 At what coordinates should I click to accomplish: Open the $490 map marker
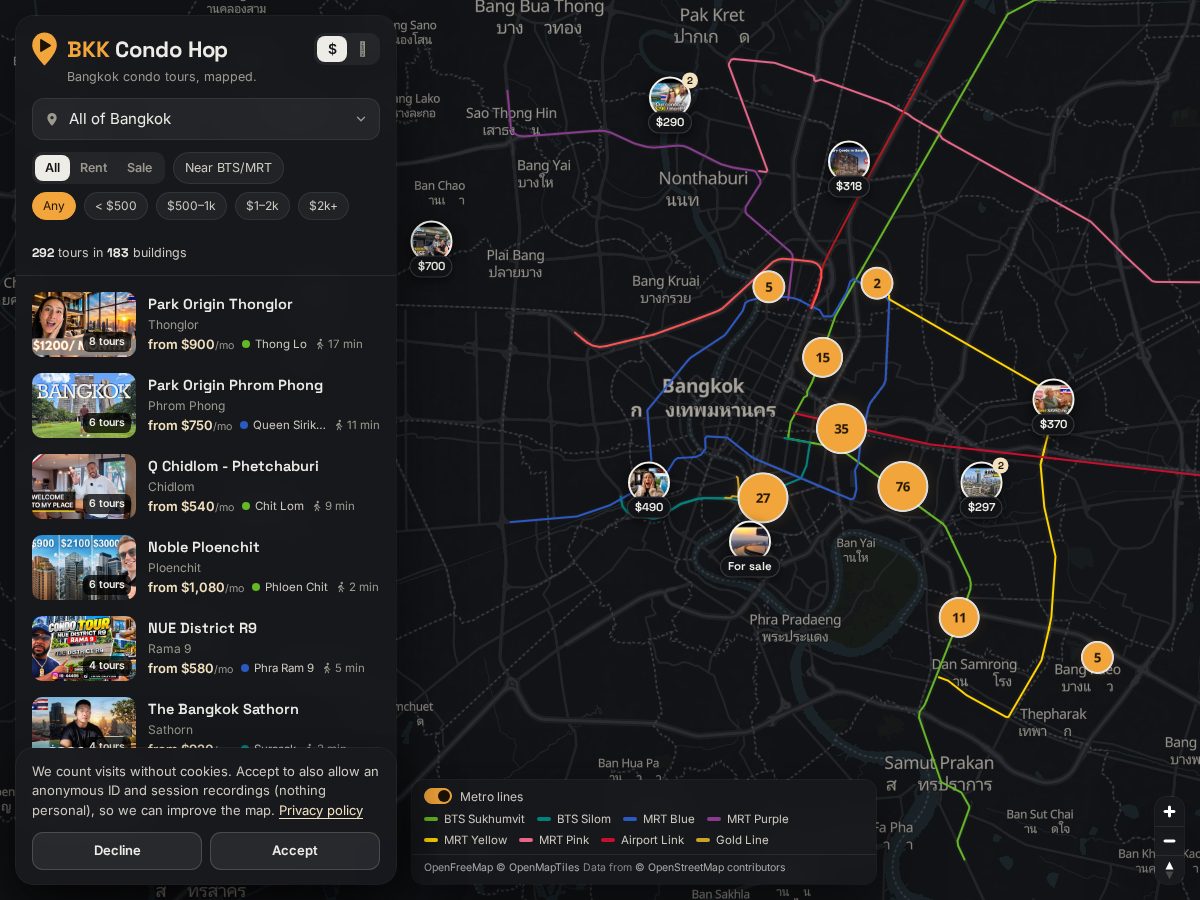pos(649,490)
